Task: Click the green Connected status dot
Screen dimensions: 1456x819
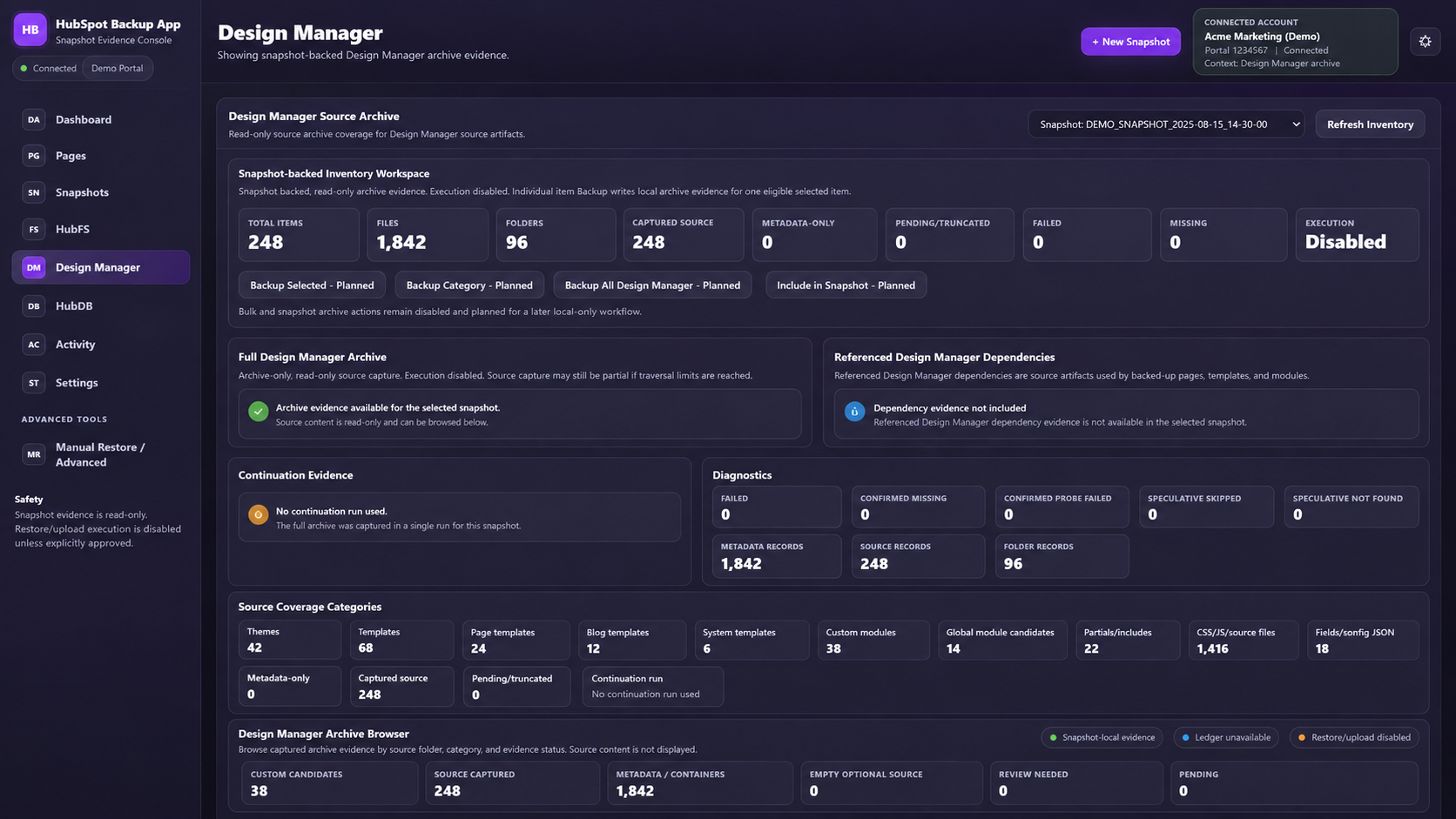Action: pos(24,68)
